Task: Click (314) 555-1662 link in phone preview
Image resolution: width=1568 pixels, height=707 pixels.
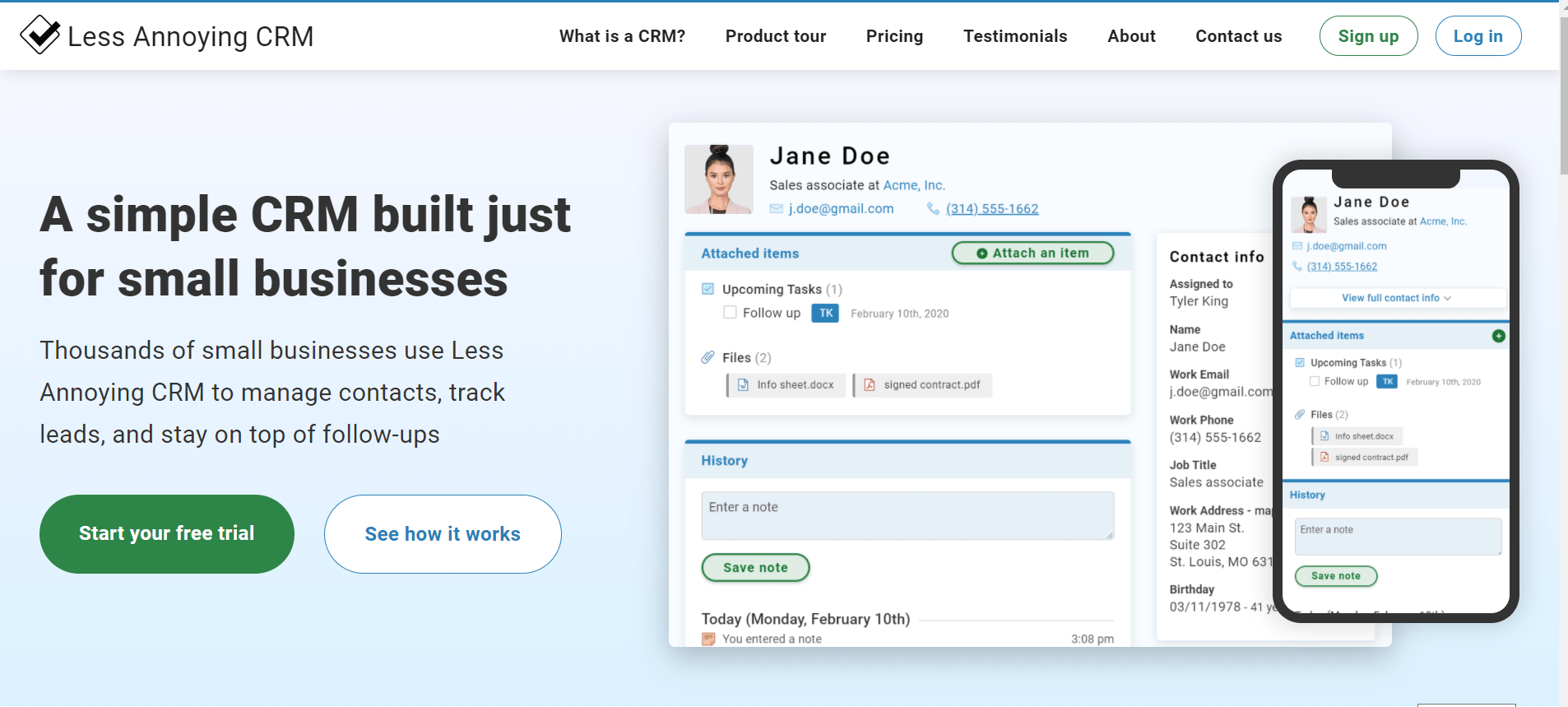Action: point(1342,266)
